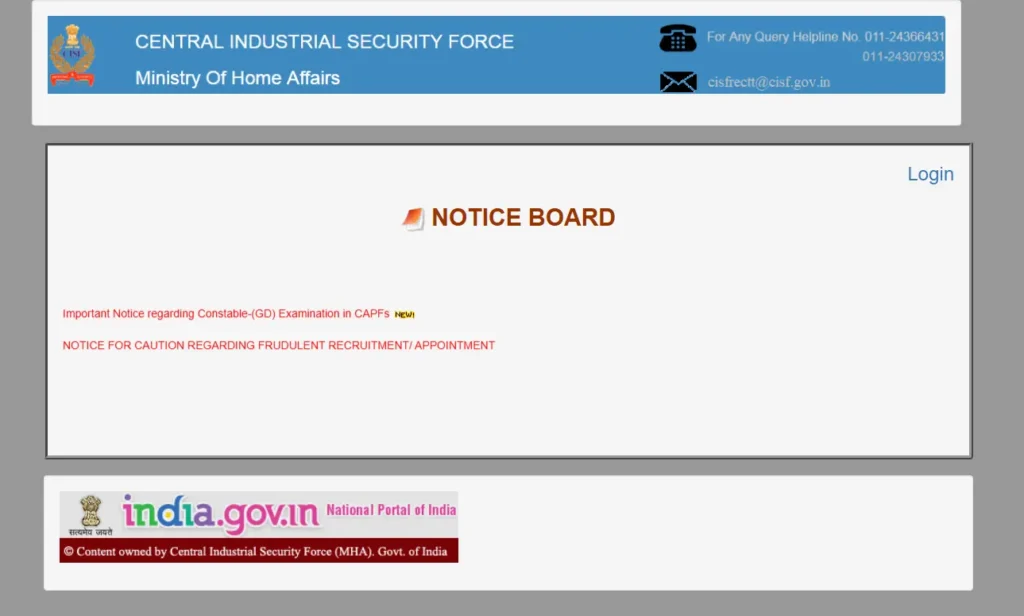The width and height of the screenshot is (1024, 616).
Task: Open the fraudulent recruitment caution notice
Action: pyautogui.click(x=278, y=346)
